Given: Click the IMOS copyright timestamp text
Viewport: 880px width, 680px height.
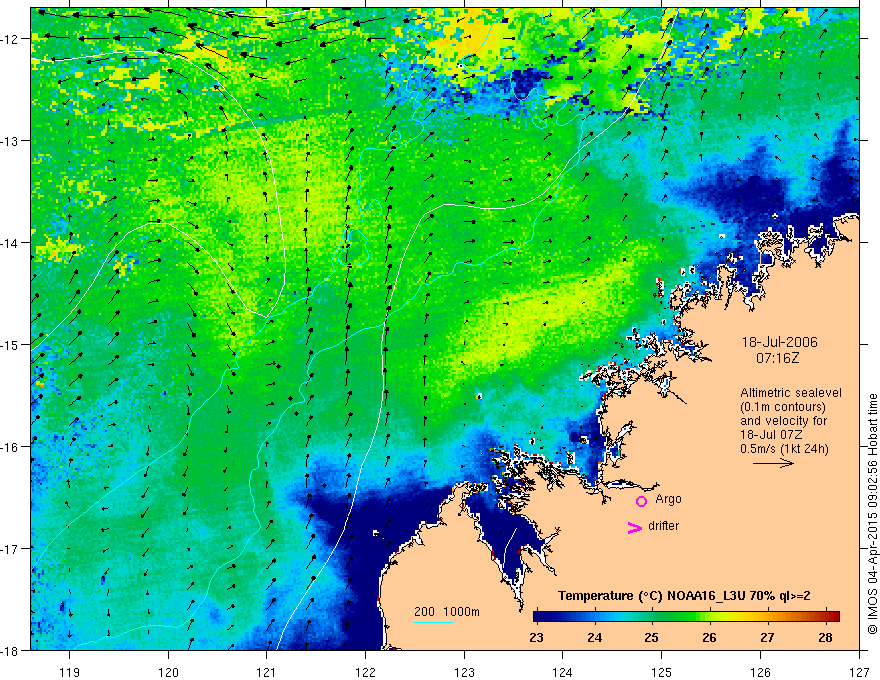Looking at the screenshot, I should (x=872, y=514).
